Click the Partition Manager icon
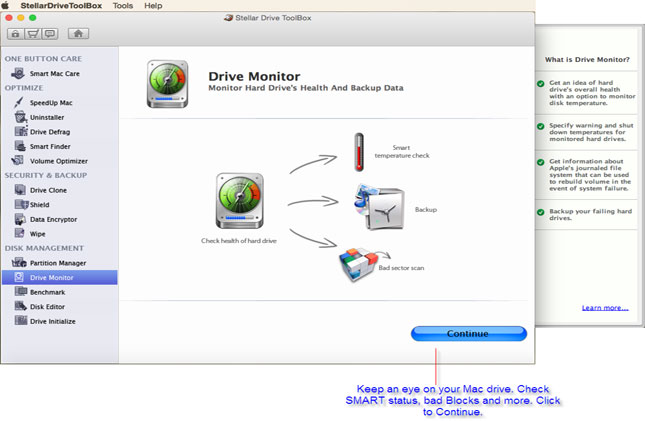645x421 pixels. click(19, 262)
